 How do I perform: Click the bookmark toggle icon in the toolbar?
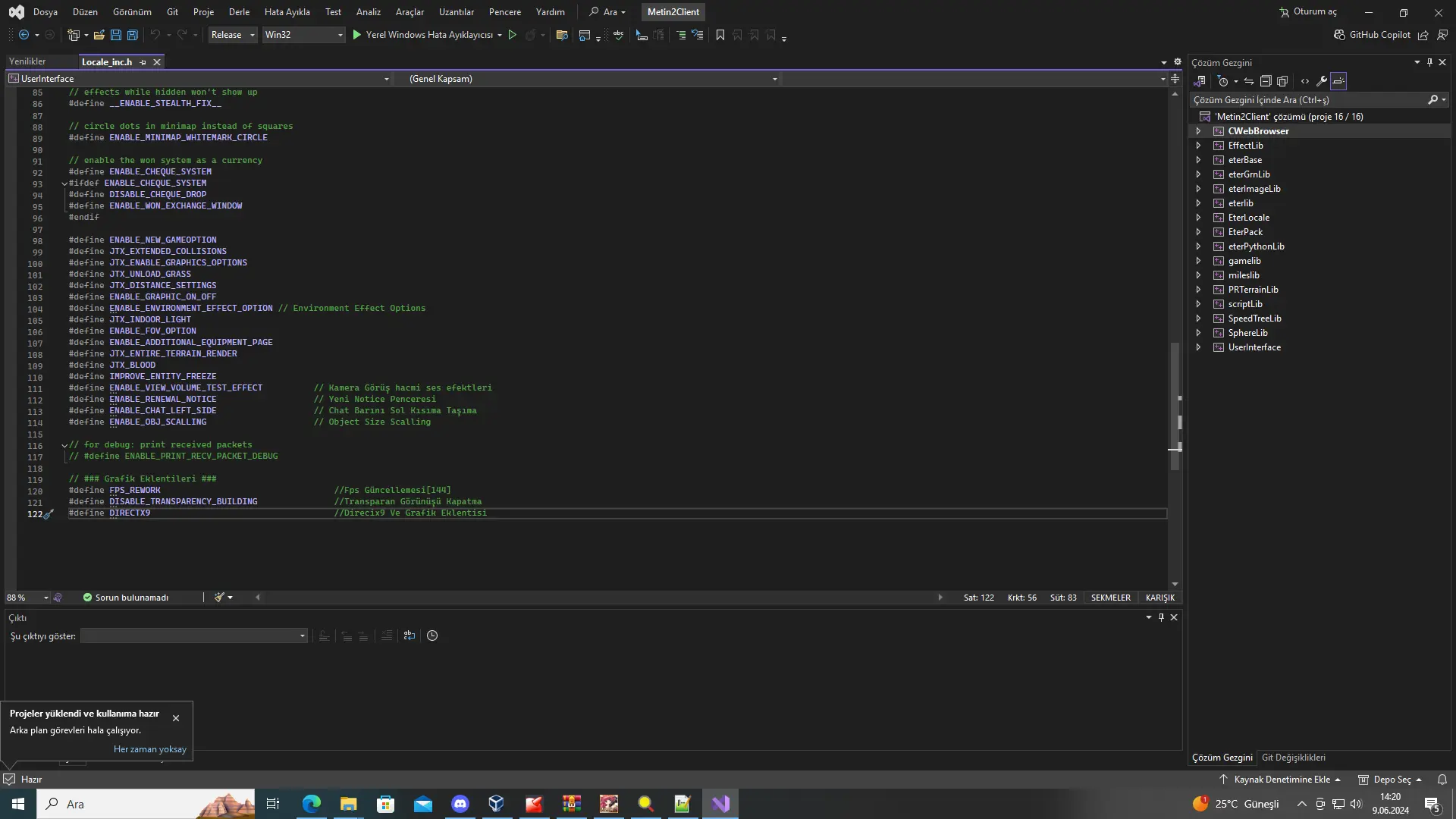720,35
